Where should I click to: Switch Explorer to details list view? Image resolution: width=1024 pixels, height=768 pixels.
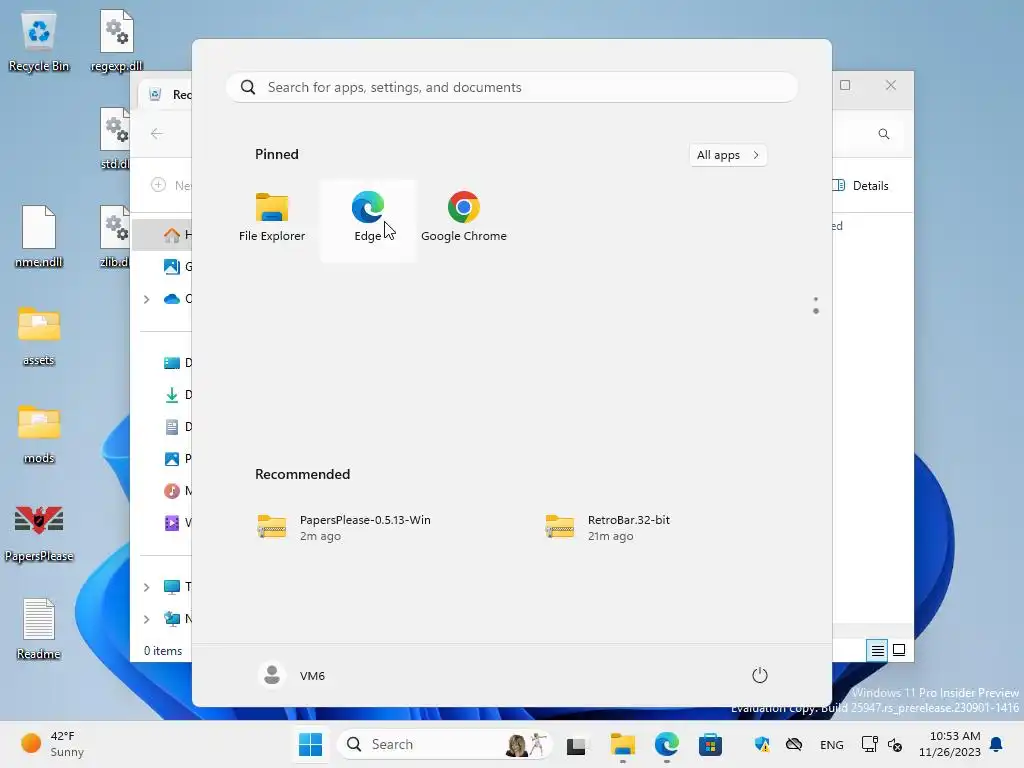877,650
